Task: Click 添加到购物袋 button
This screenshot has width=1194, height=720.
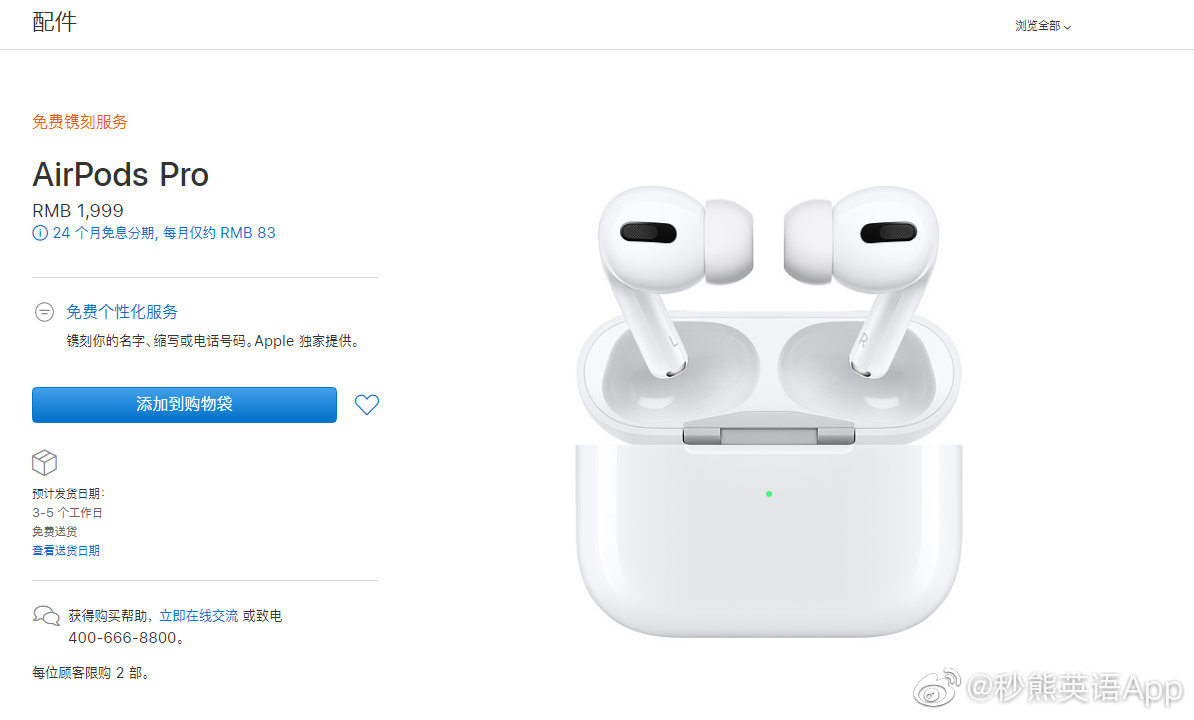Action: tap(184, 405)
